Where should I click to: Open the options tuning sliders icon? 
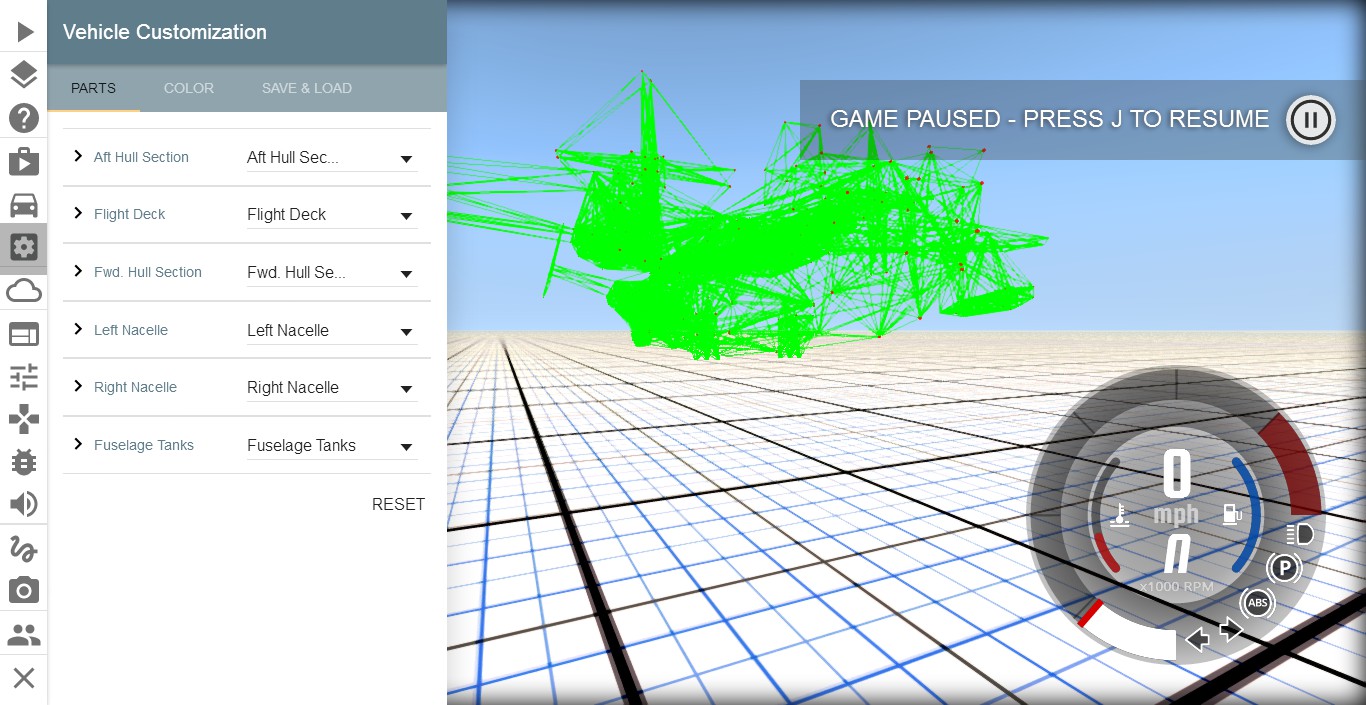[x=24, y=376]
